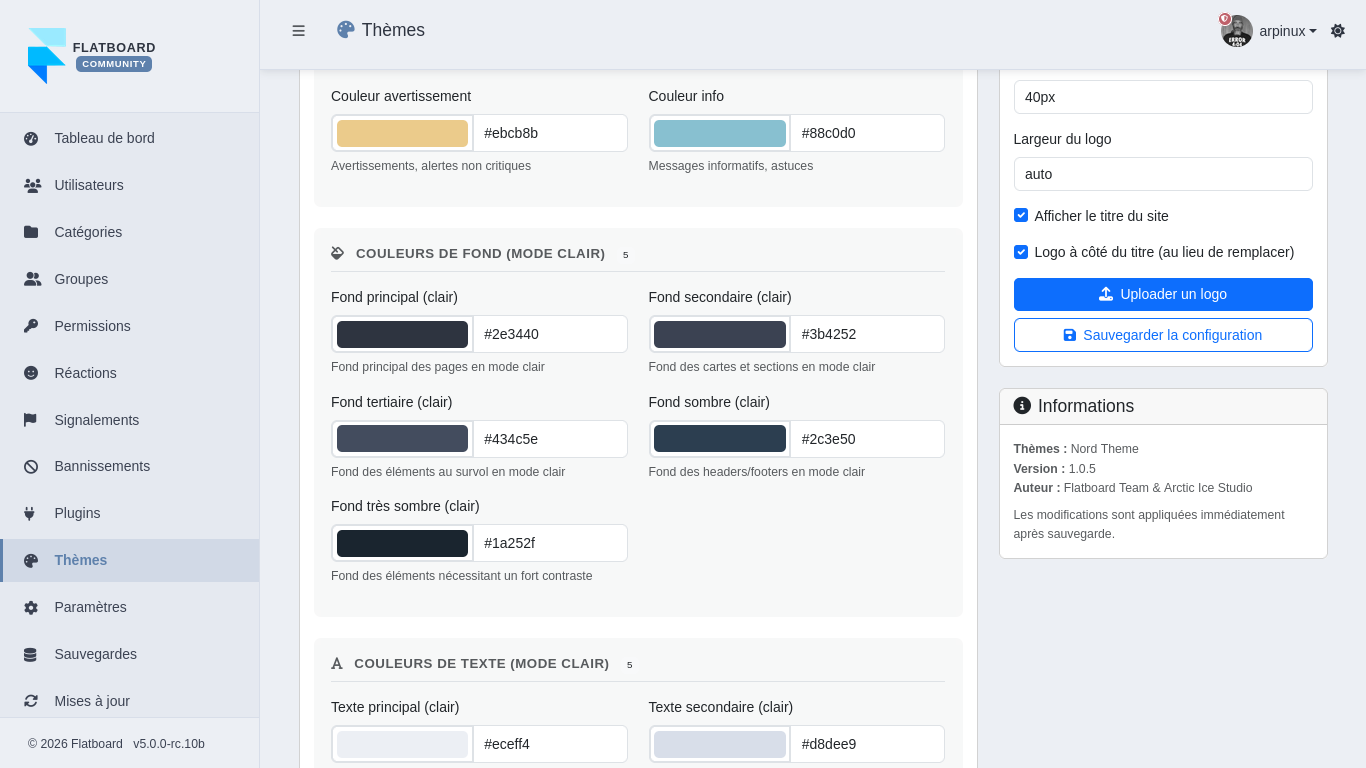Click Uploader un logo button

coord(1163,294)
